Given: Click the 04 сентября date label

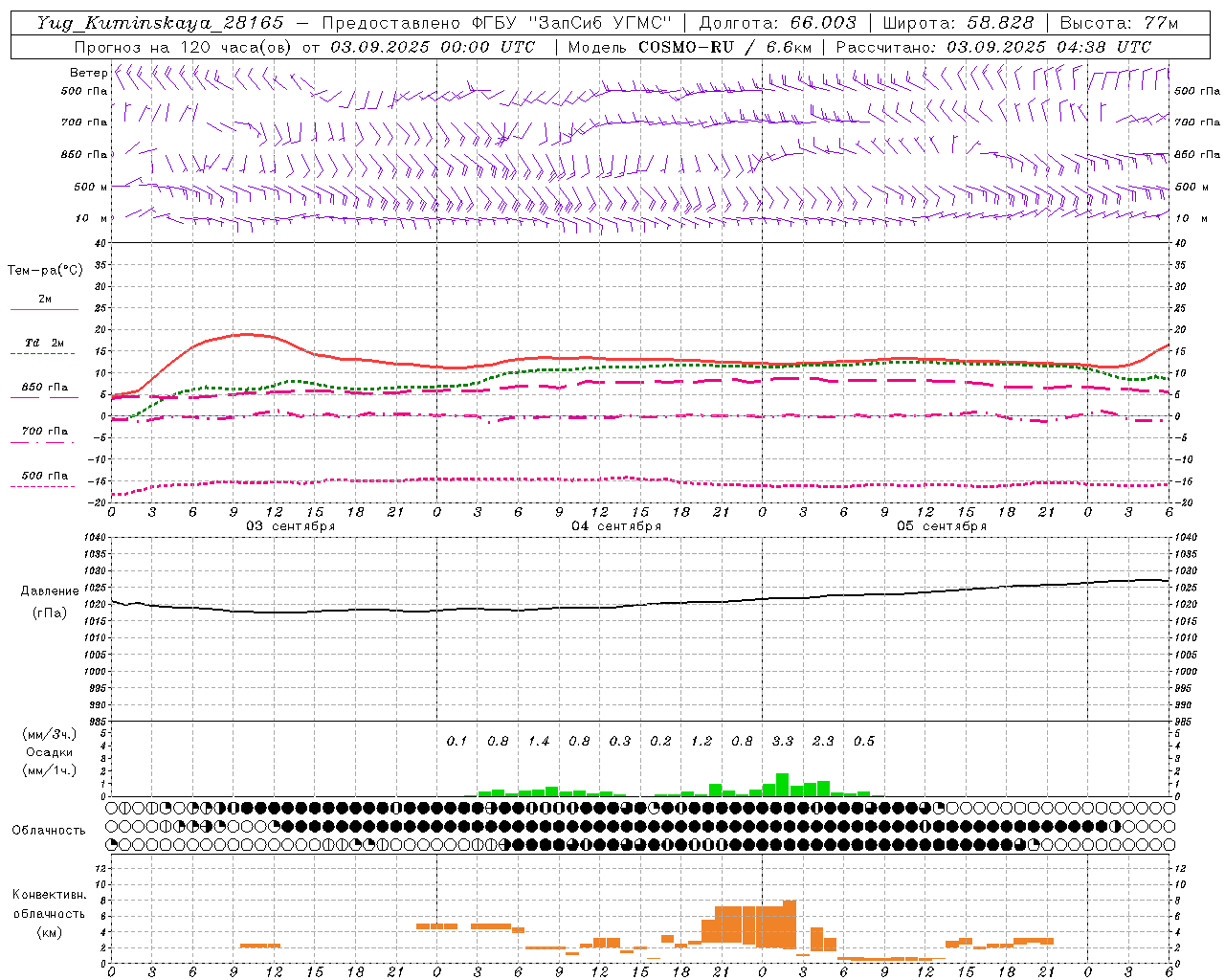Looking at the screenshot, I should (x=616, y=526).
